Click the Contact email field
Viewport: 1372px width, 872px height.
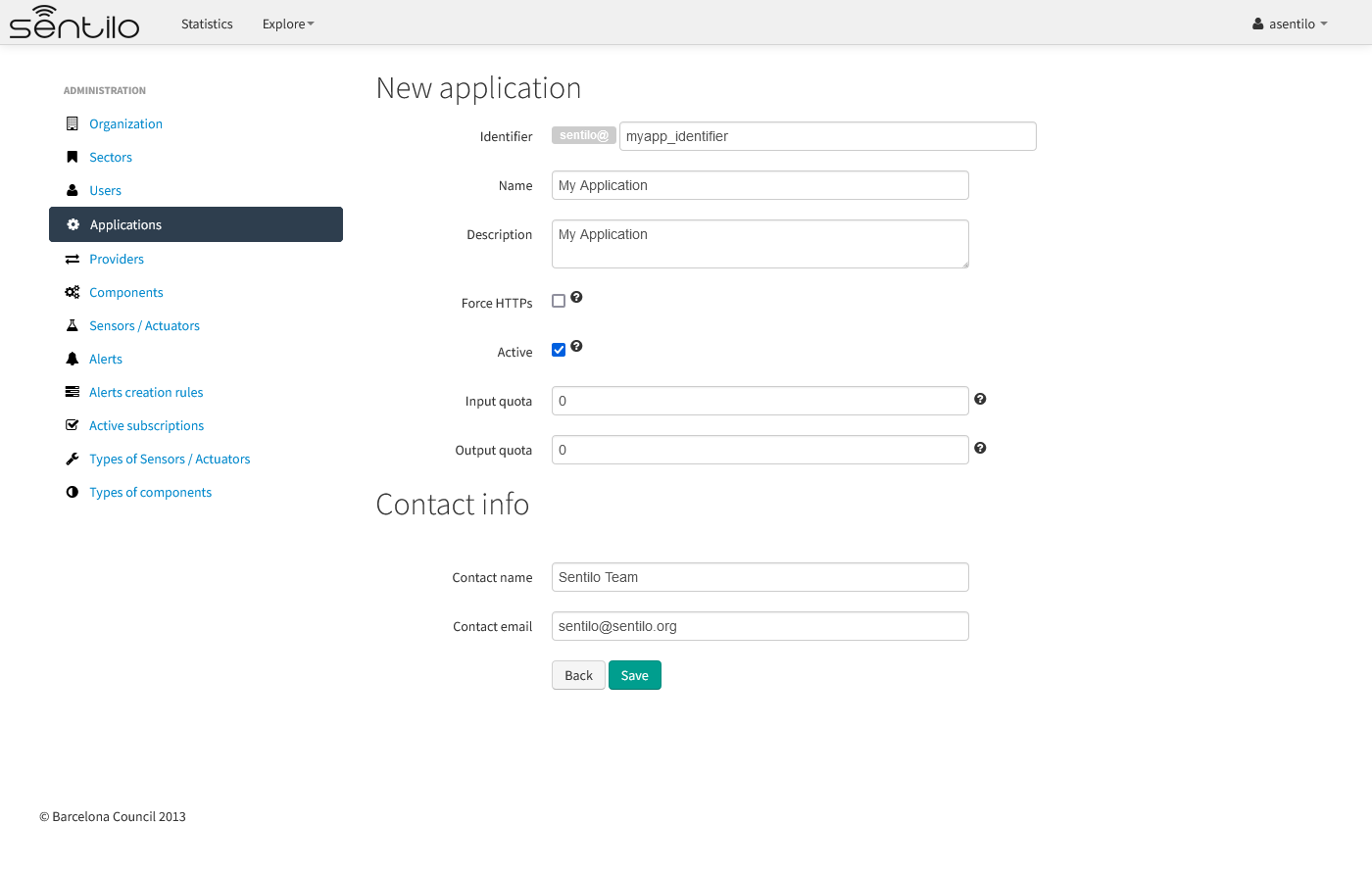tap(760, 626)
